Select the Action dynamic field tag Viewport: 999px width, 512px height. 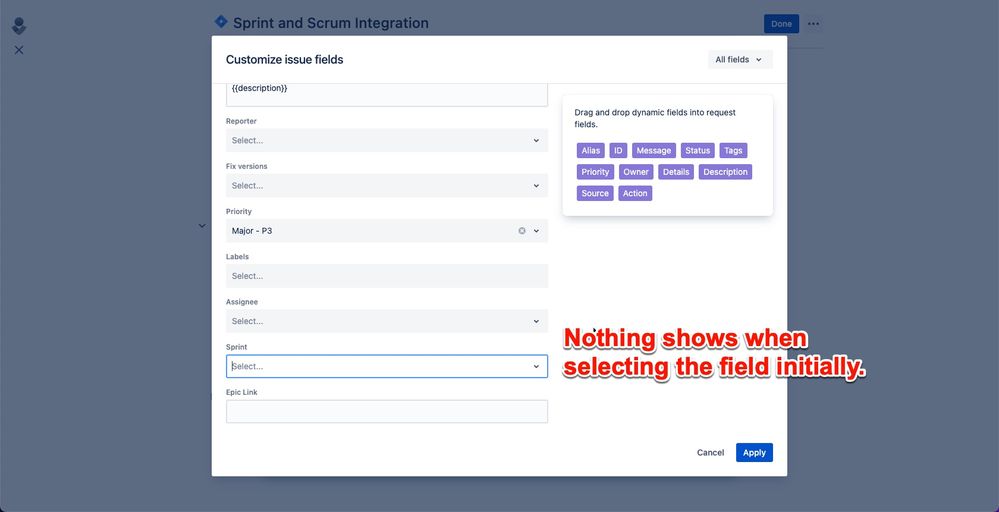[635, 193]
